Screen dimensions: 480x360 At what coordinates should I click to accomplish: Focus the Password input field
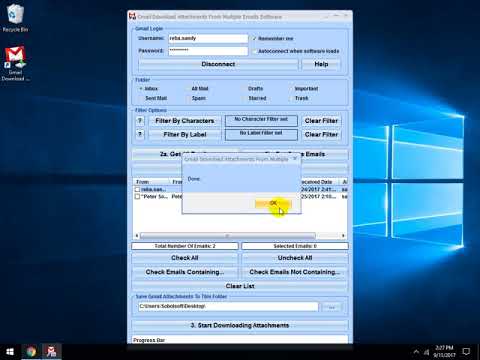tap(208, 51)
